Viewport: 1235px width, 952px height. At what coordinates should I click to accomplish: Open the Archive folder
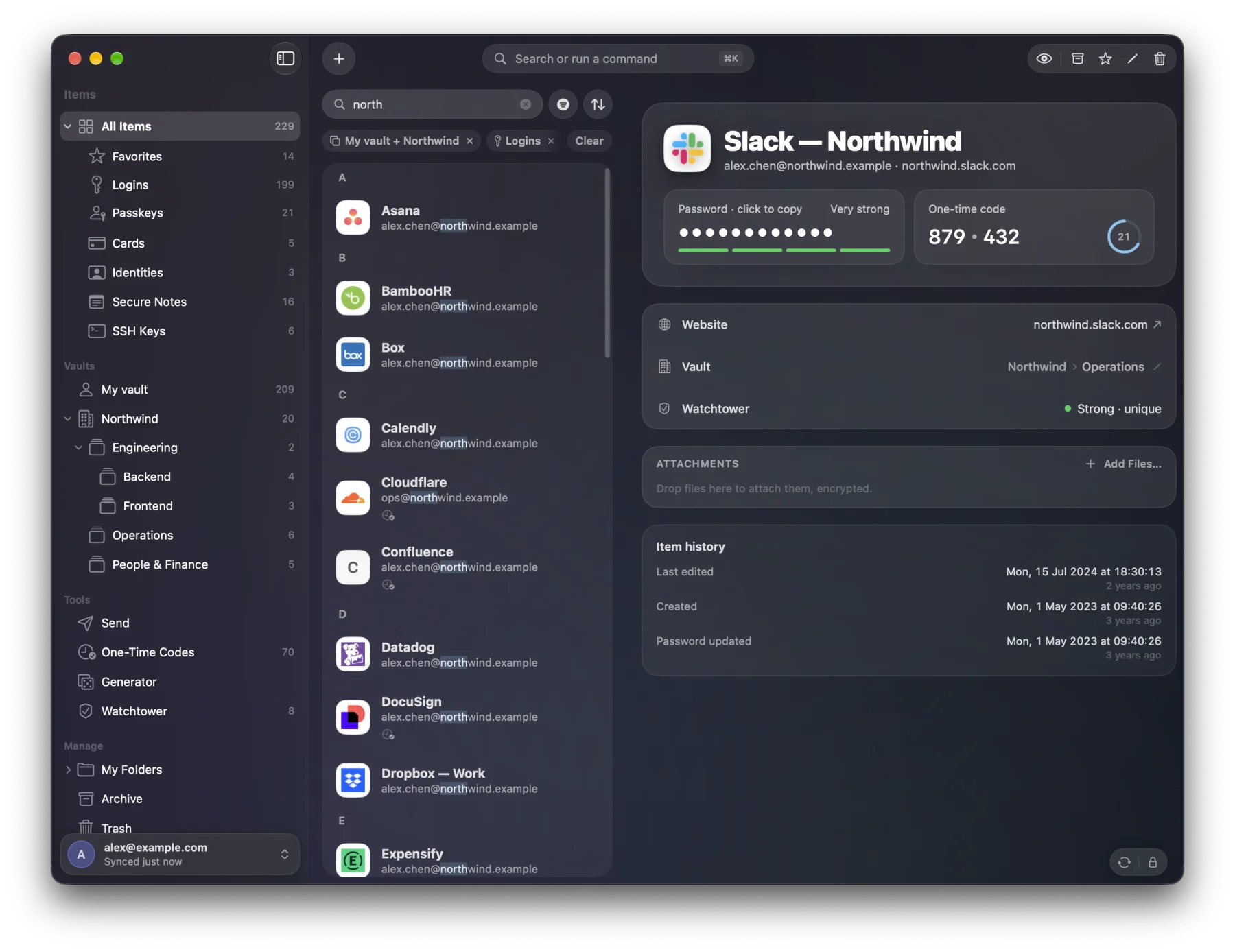tap(180, 799)
